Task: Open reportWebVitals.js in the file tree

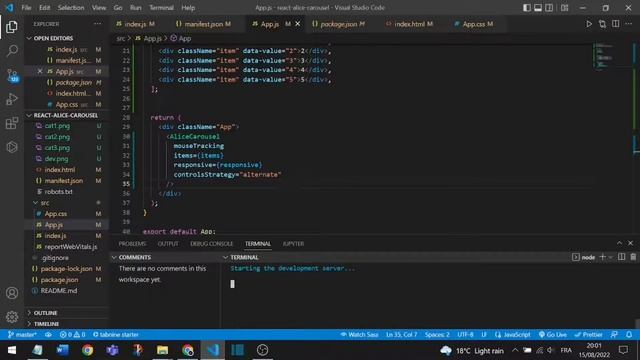Action: point(71,247)
